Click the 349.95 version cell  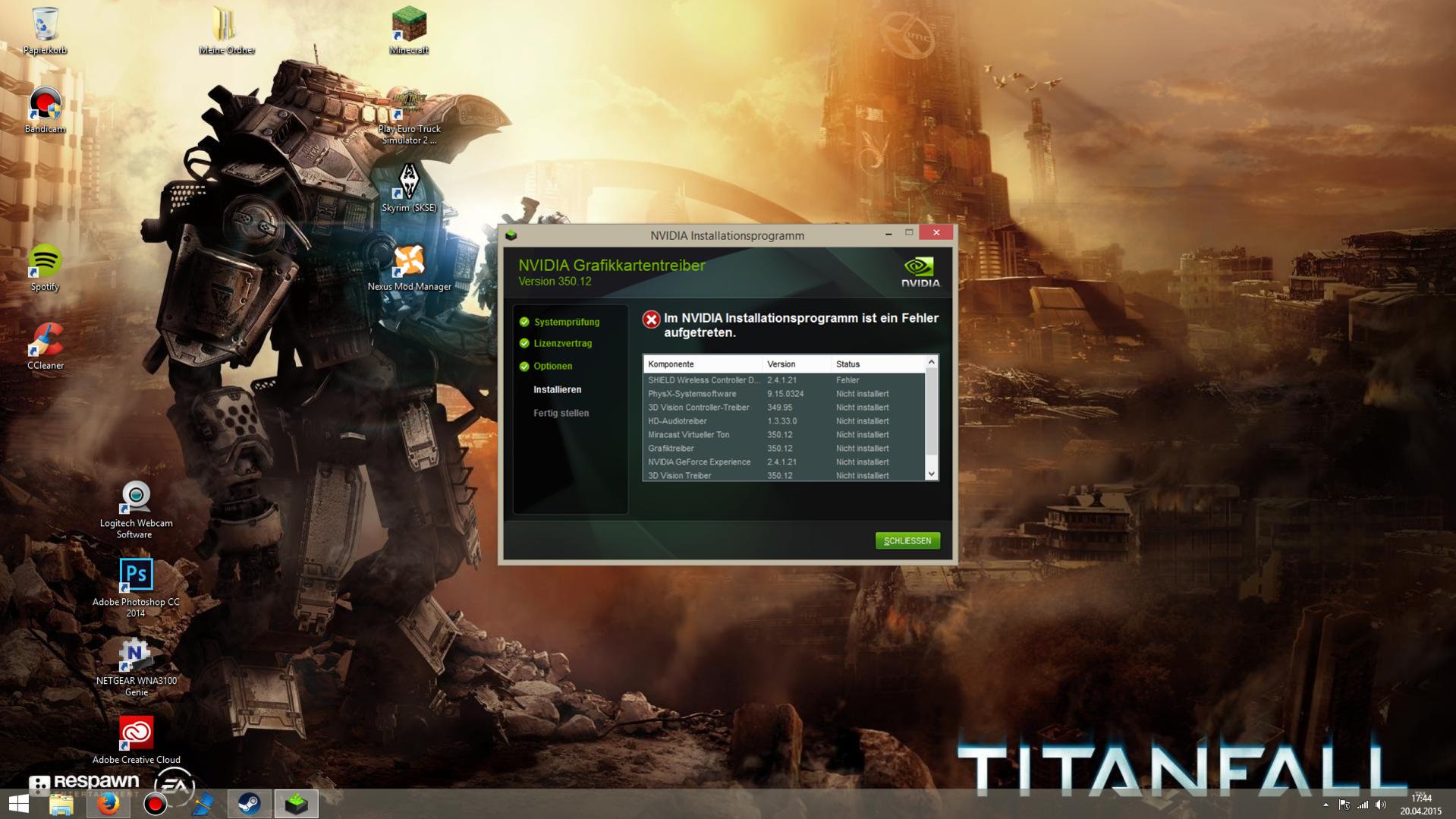click(779, 408)
